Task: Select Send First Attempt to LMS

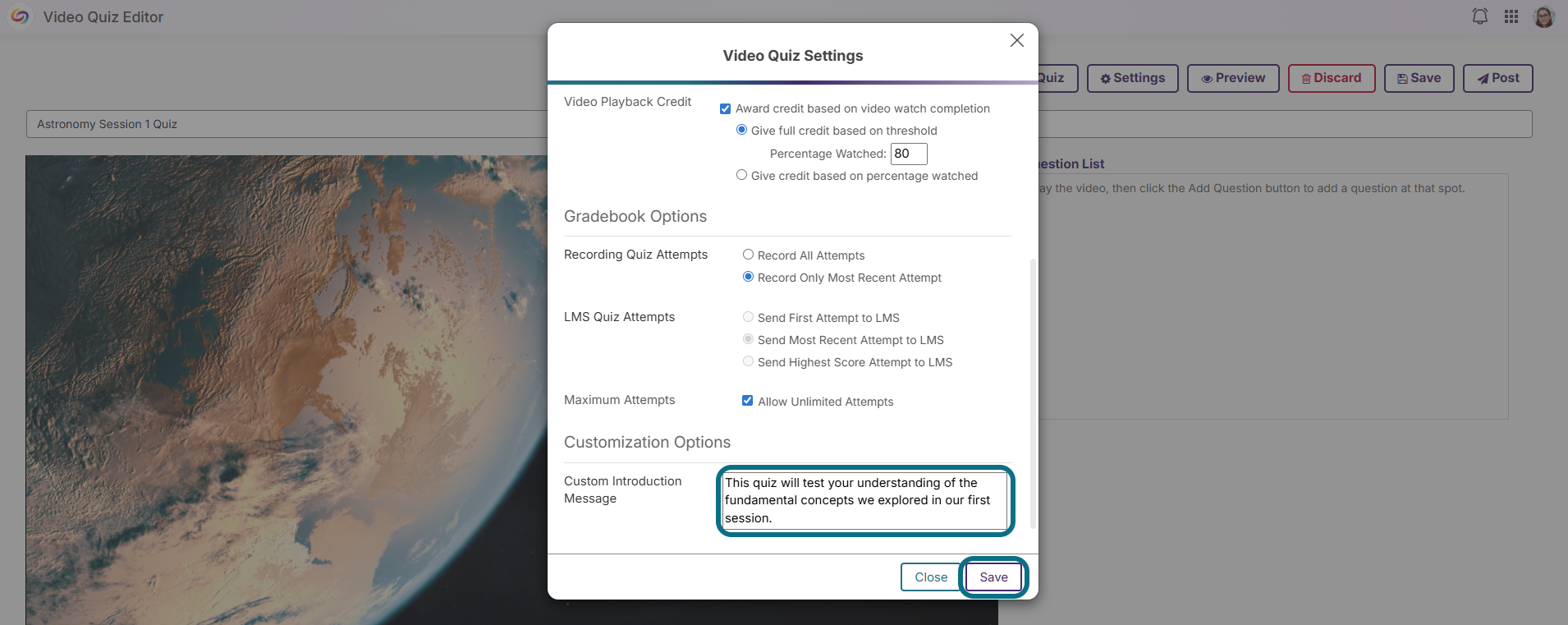Action: pyautogui.click(x=748, y=317)
